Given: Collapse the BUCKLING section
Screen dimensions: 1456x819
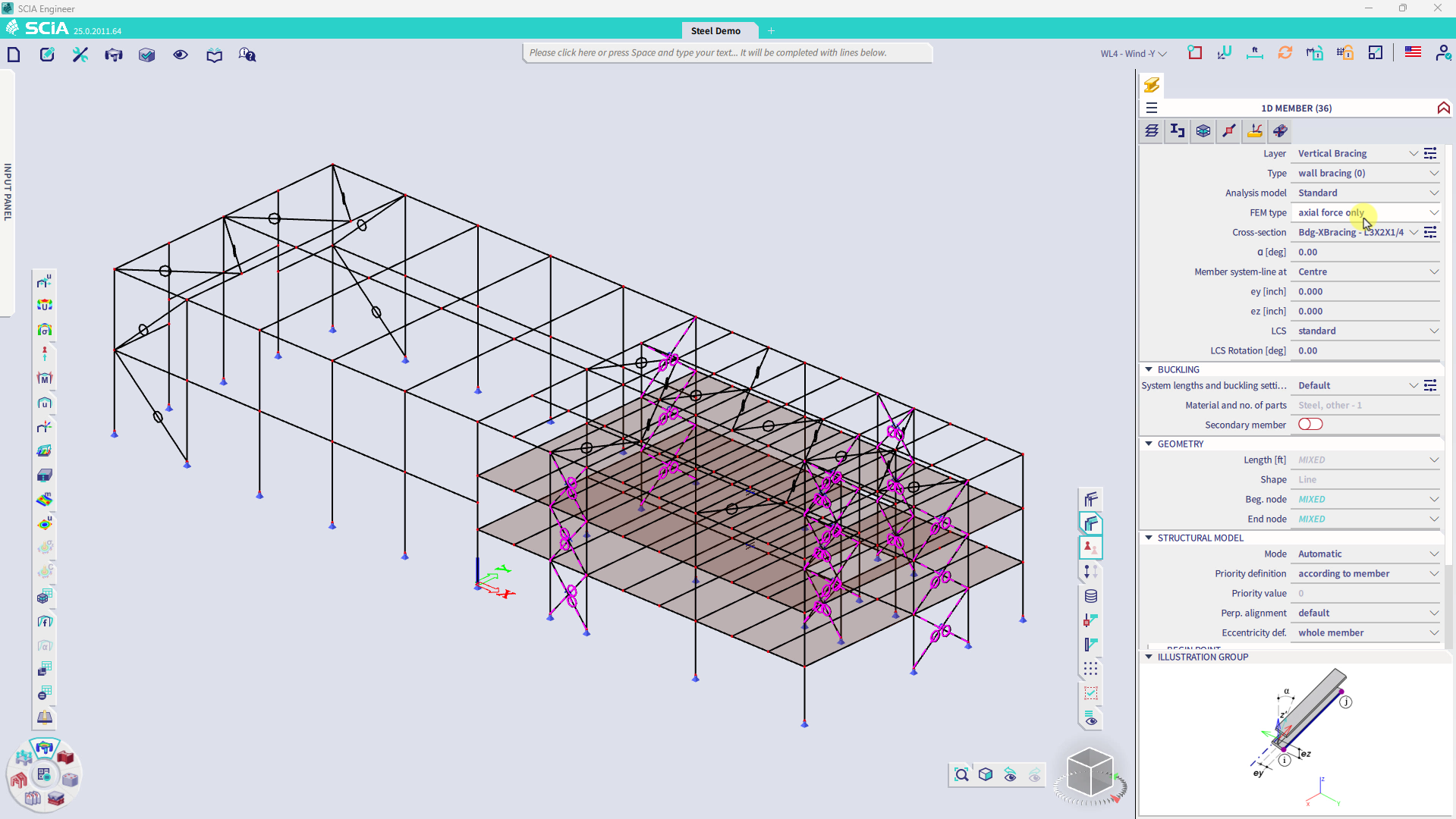Looking at the screenshot, I should [x=1148, y=369].
